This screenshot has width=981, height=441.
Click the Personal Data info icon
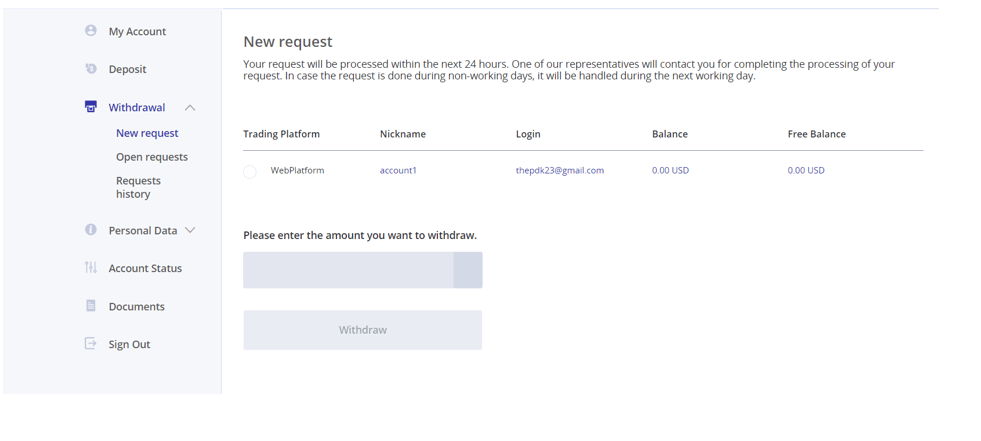click(x=91, y=230)
